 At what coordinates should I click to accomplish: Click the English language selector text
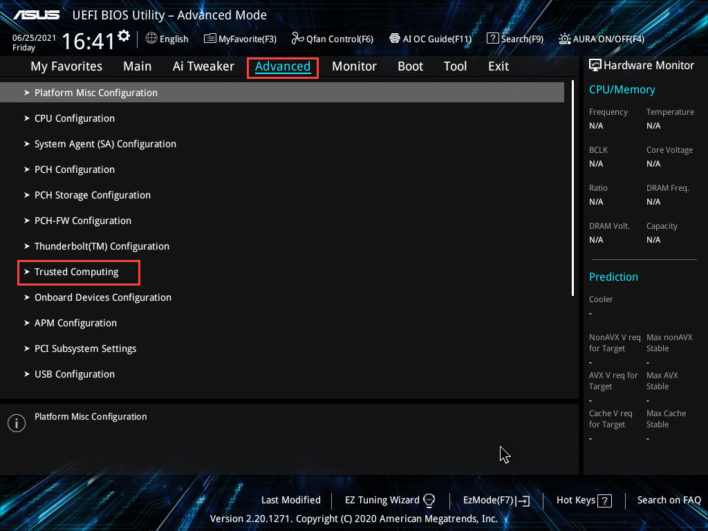coord(174,39)
